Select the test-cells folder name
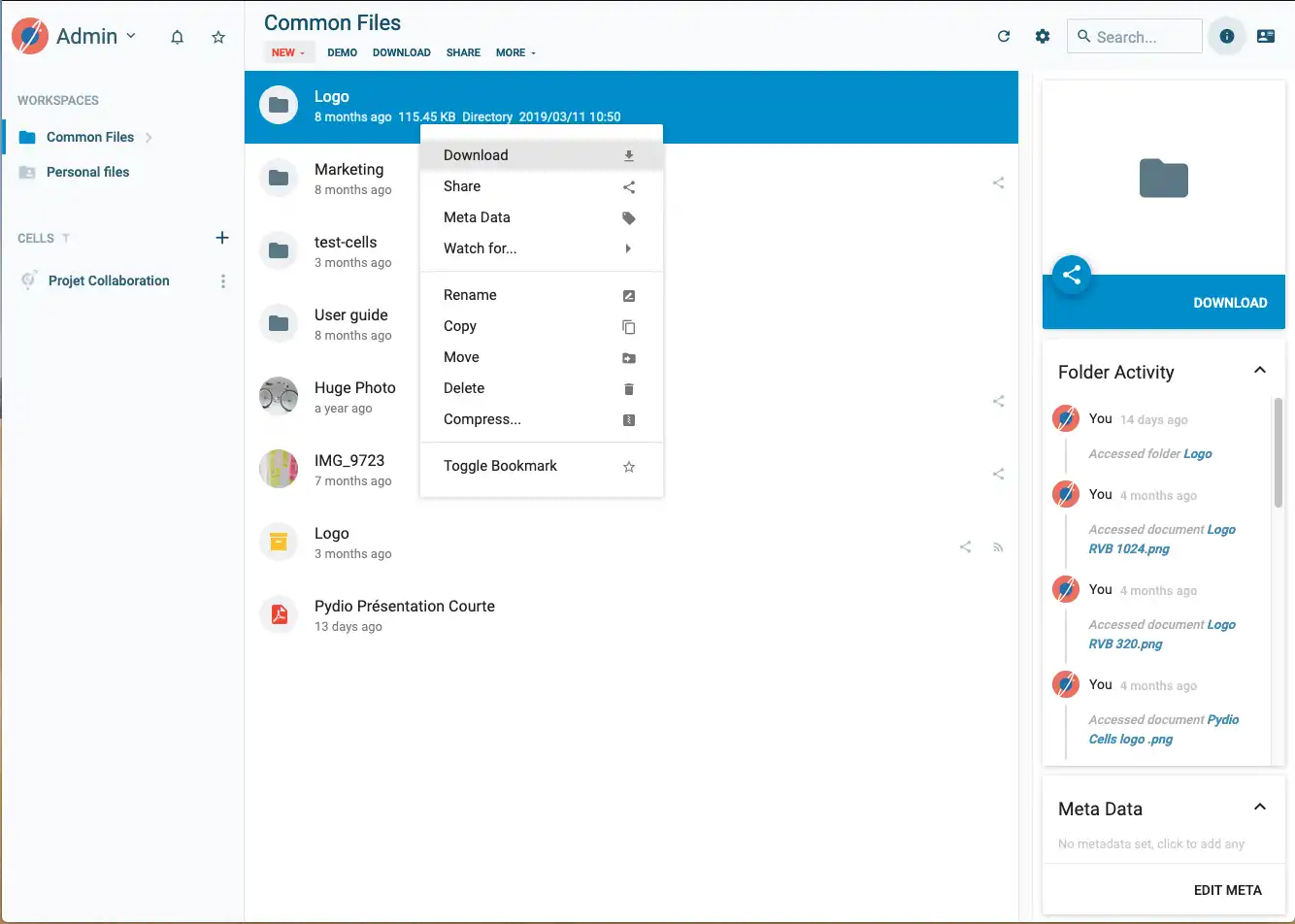 coord(346,242)
